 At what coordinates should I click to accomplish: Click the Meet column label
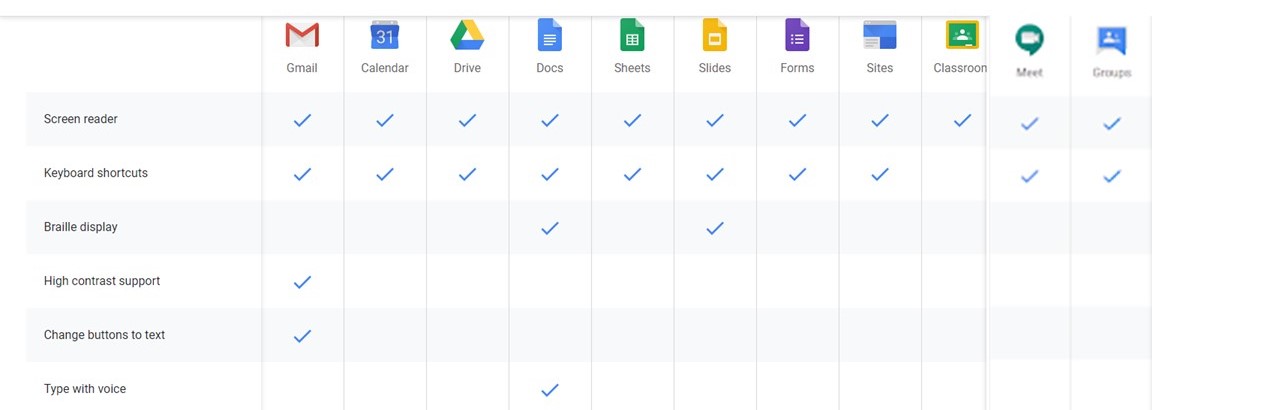[1029, 73]
